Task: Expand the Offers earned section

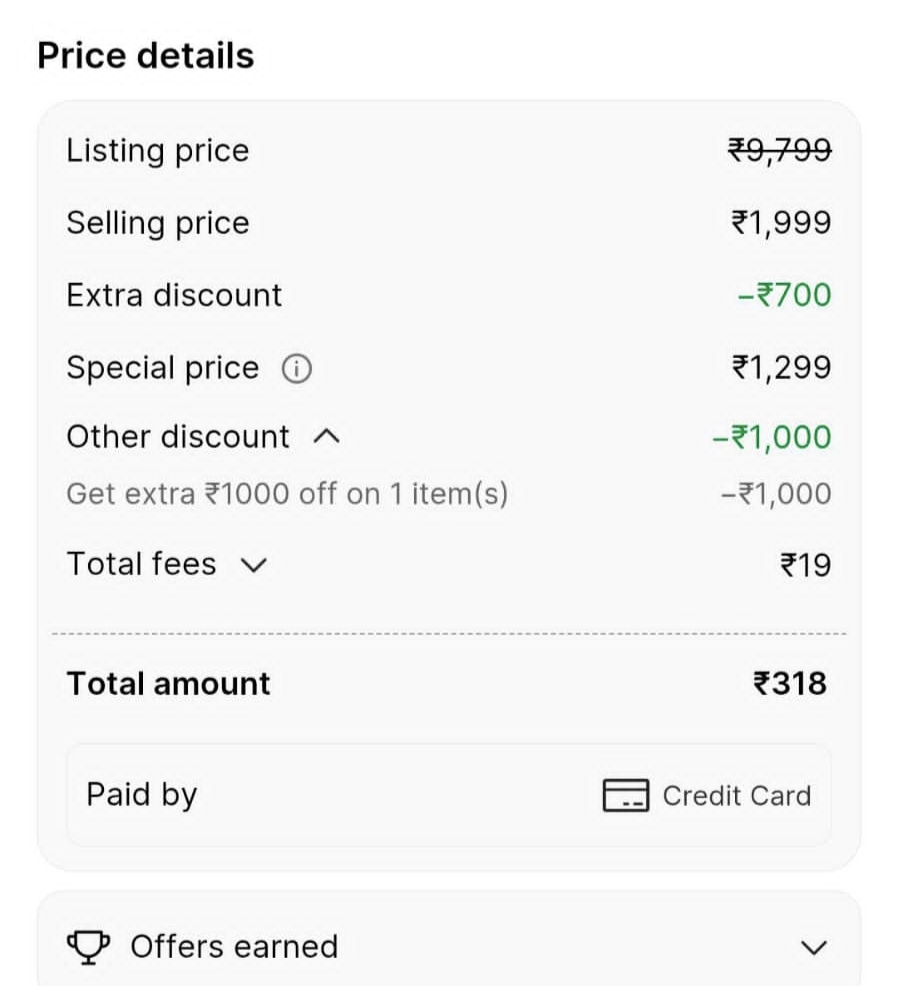Action: coord(815,947)
